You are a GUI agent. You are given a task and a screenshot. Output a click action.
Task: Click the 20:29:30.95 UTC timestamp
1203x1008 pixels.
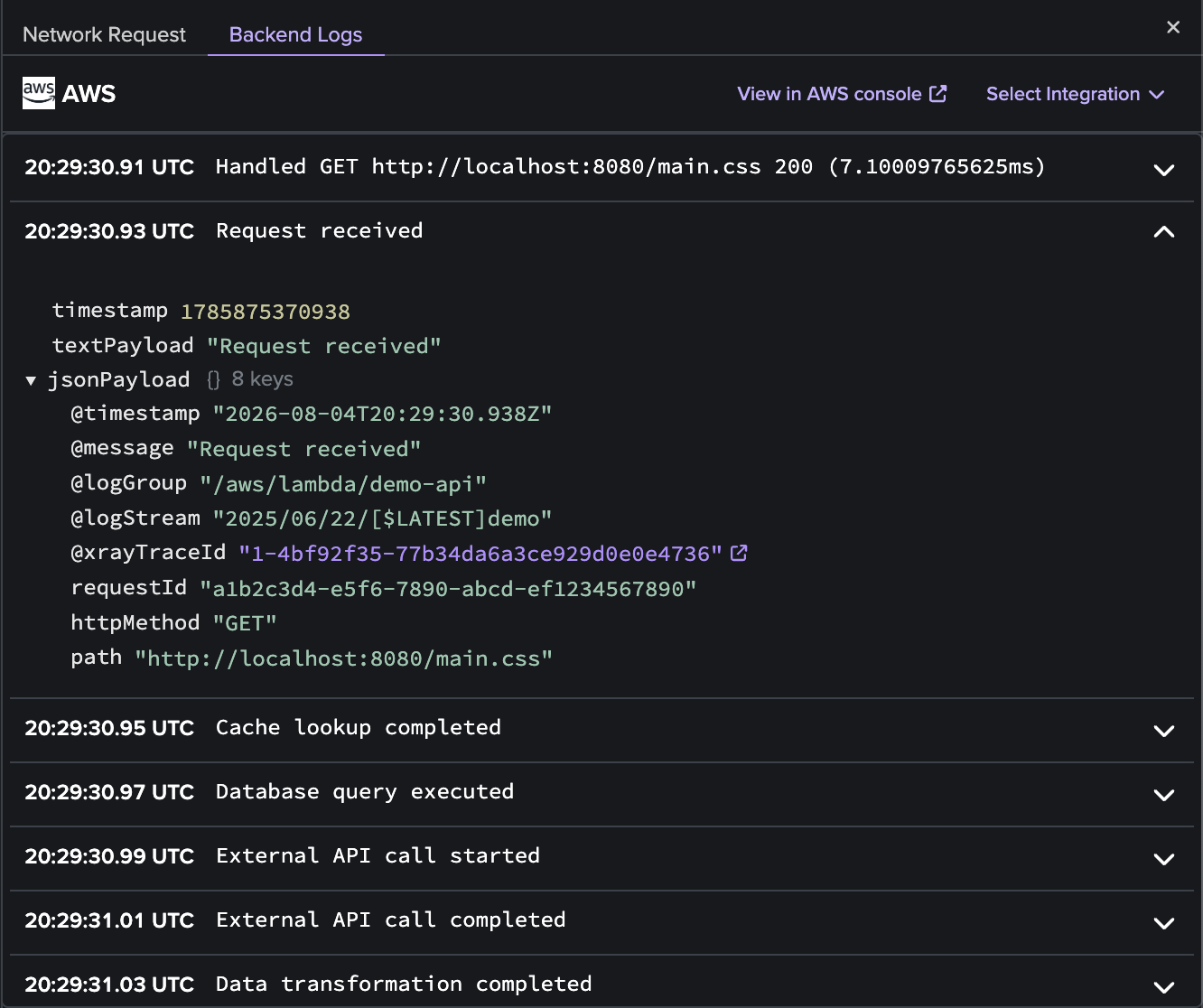pyautogui.click(x=109, y=728)
